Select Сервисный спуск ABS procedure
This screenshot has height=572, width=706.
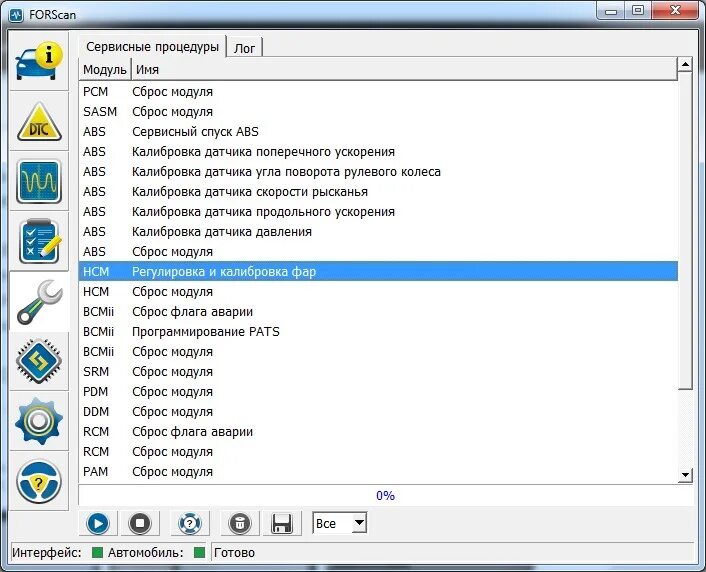pos(378,132)
